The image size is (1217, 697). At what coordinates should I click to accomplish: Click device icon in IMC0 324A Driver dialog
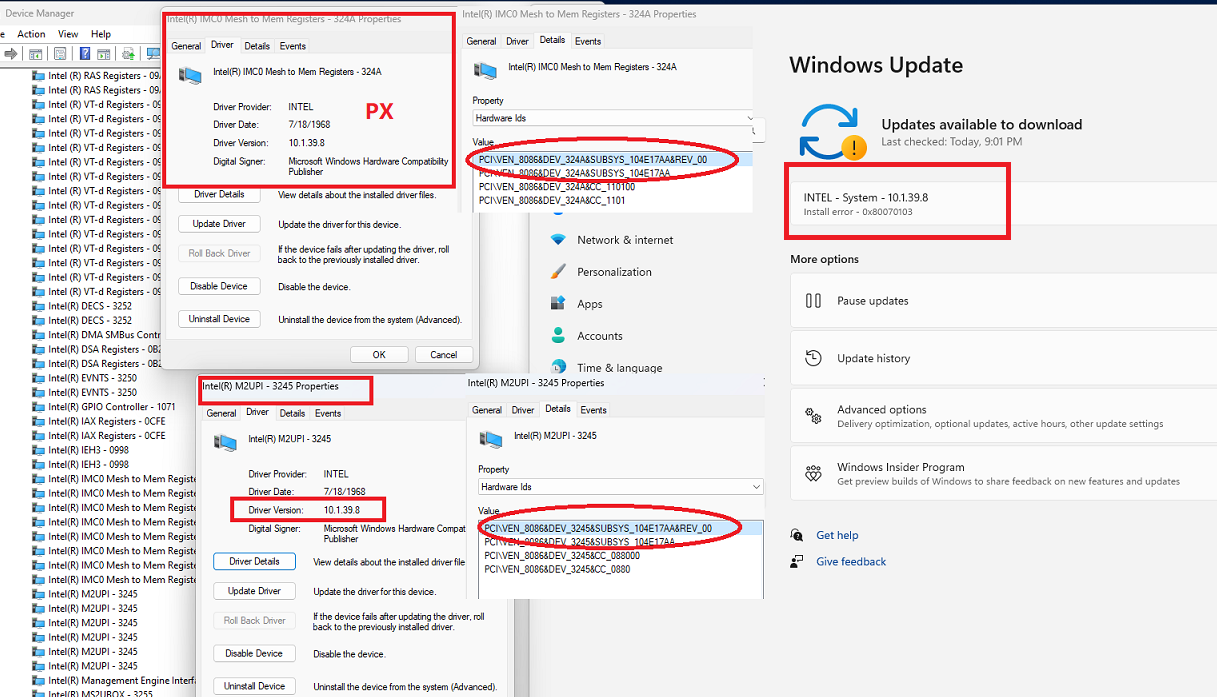188,74
